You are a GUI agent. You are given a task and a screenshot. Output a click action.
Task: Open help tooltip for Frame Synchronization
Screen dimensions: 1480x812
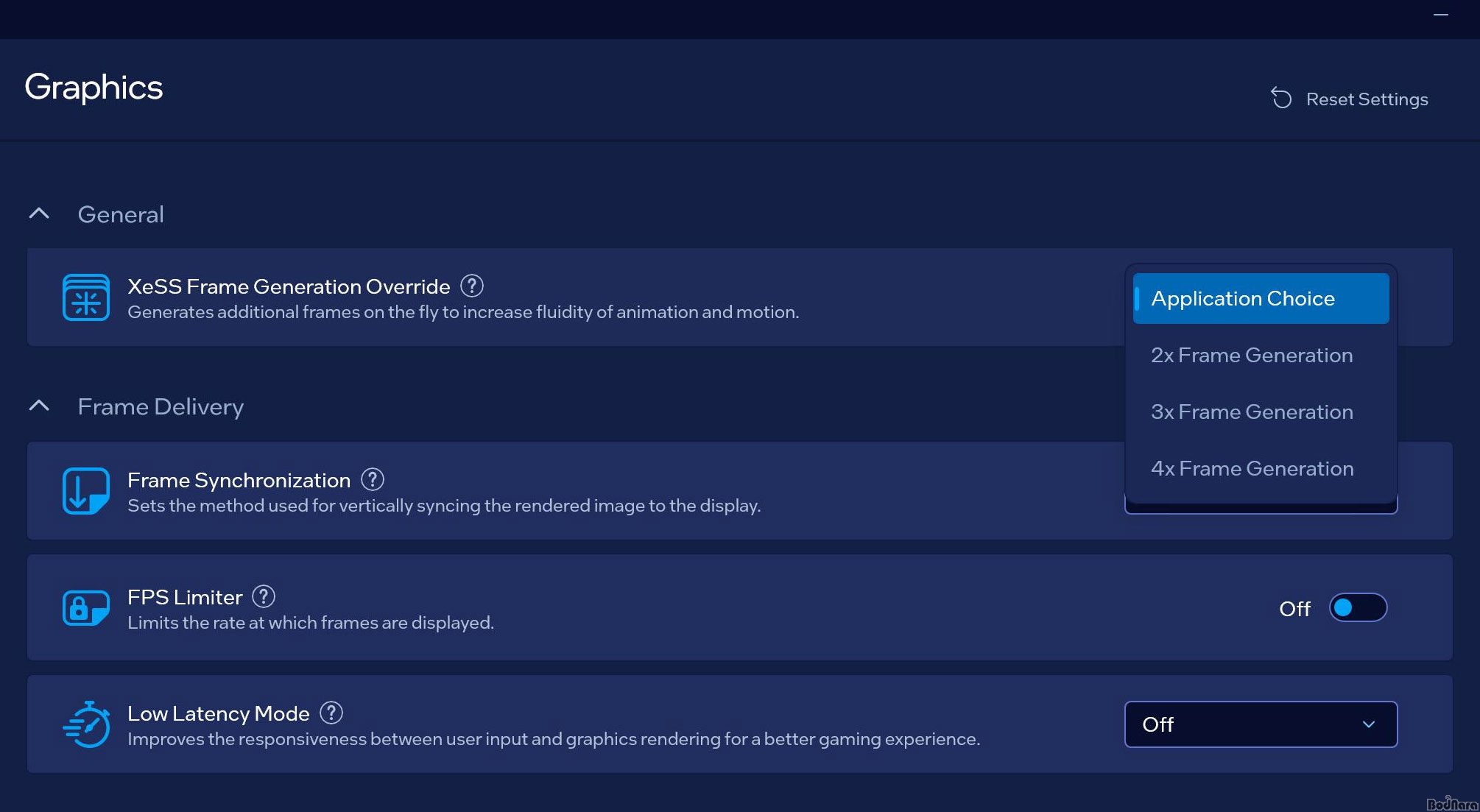tap(373, 480)
